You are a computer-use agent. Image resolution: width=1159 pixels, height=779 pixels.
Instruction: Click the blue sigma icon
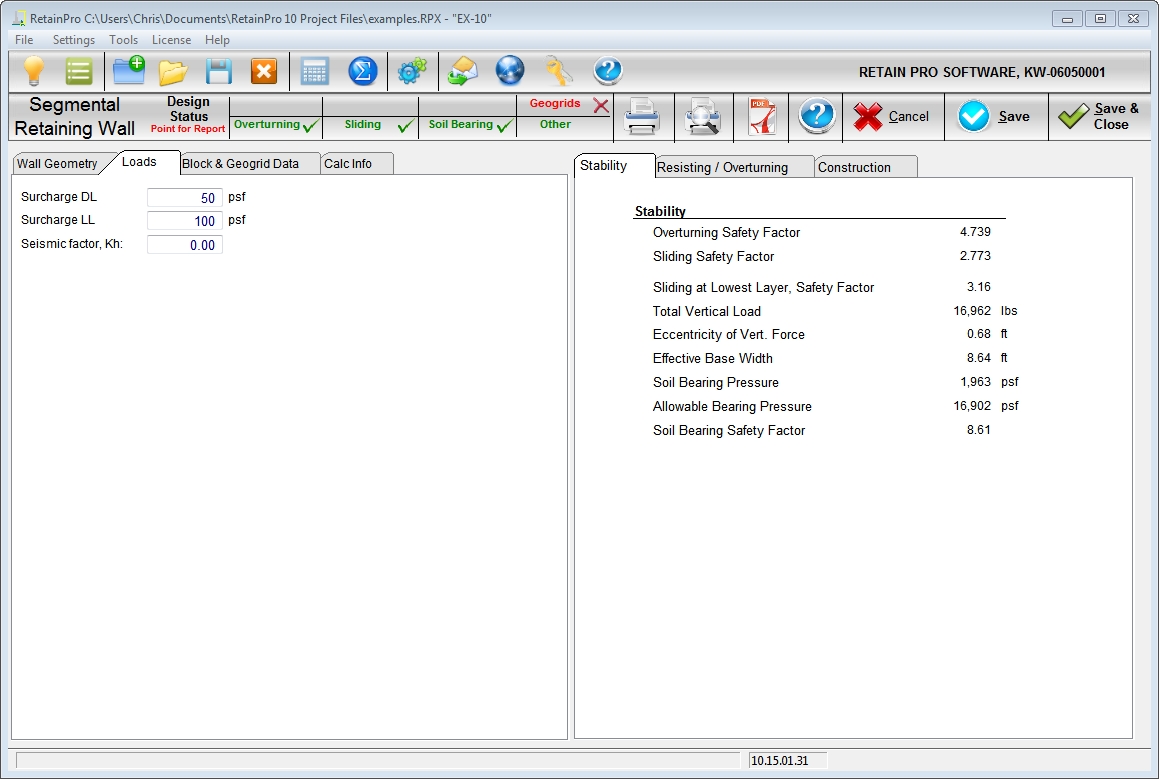[x=362, y=72]
